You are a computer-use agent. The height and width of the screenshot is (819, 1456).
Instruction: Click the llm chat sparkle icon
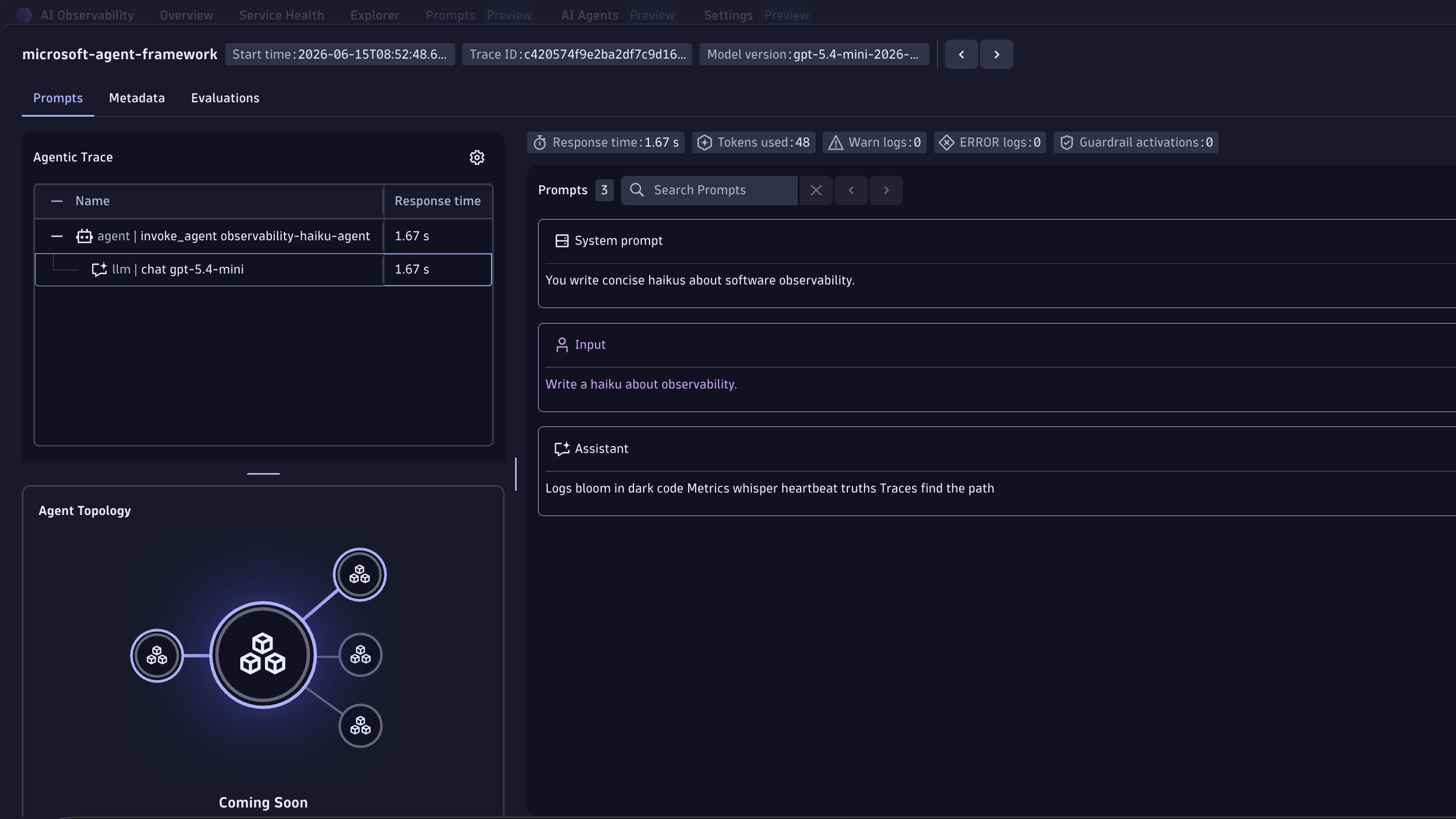99,270
